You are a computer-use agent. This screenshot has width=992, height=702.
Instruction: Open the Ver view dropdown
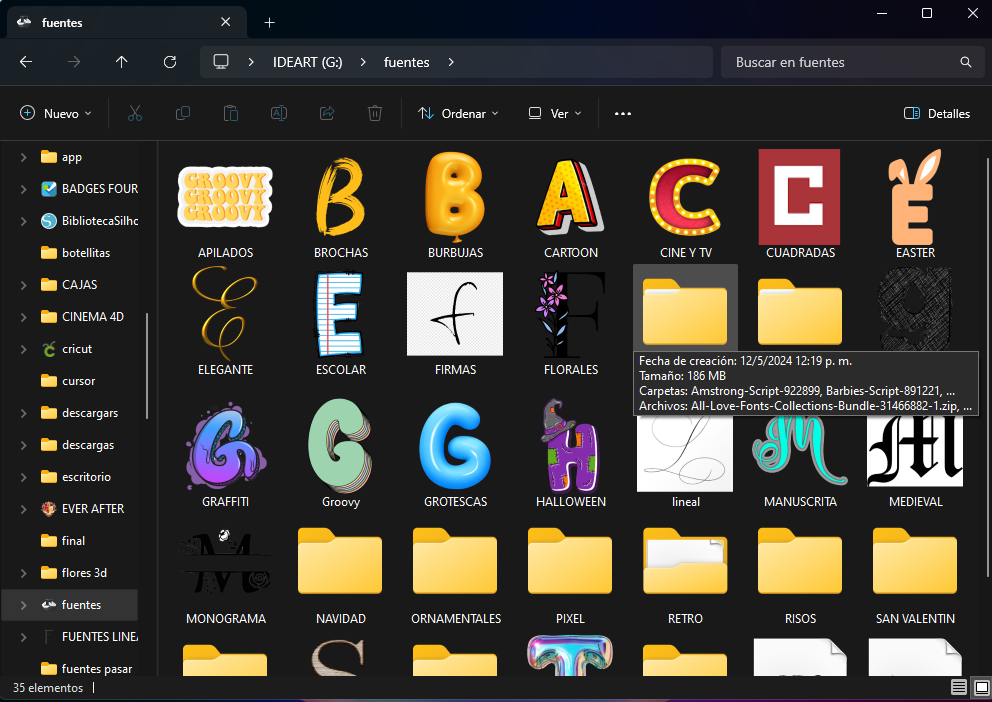(x=555, y=114)
